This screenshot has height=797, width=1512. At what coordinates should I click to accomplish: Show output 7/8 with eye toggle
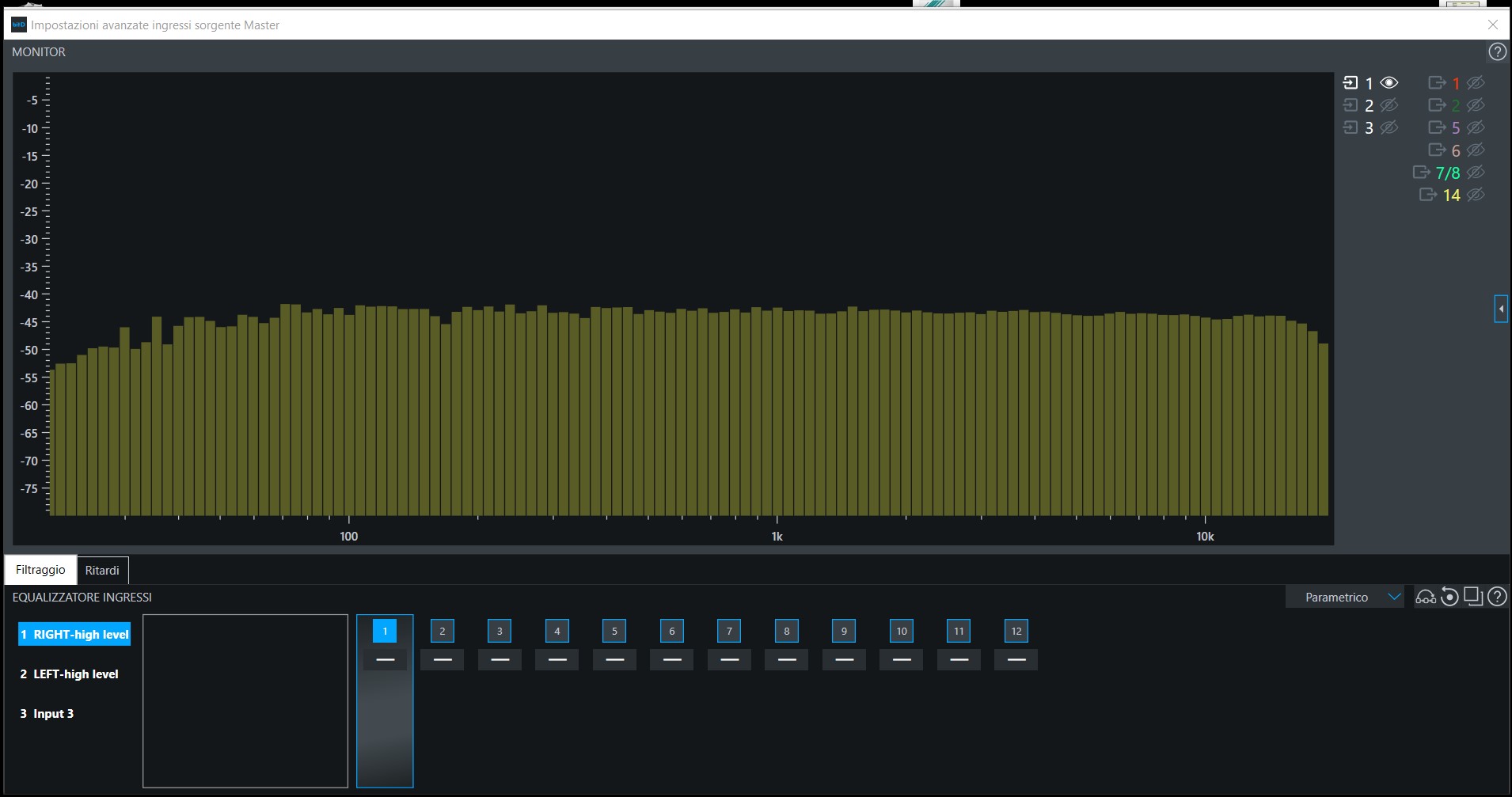coord(1476,172)
